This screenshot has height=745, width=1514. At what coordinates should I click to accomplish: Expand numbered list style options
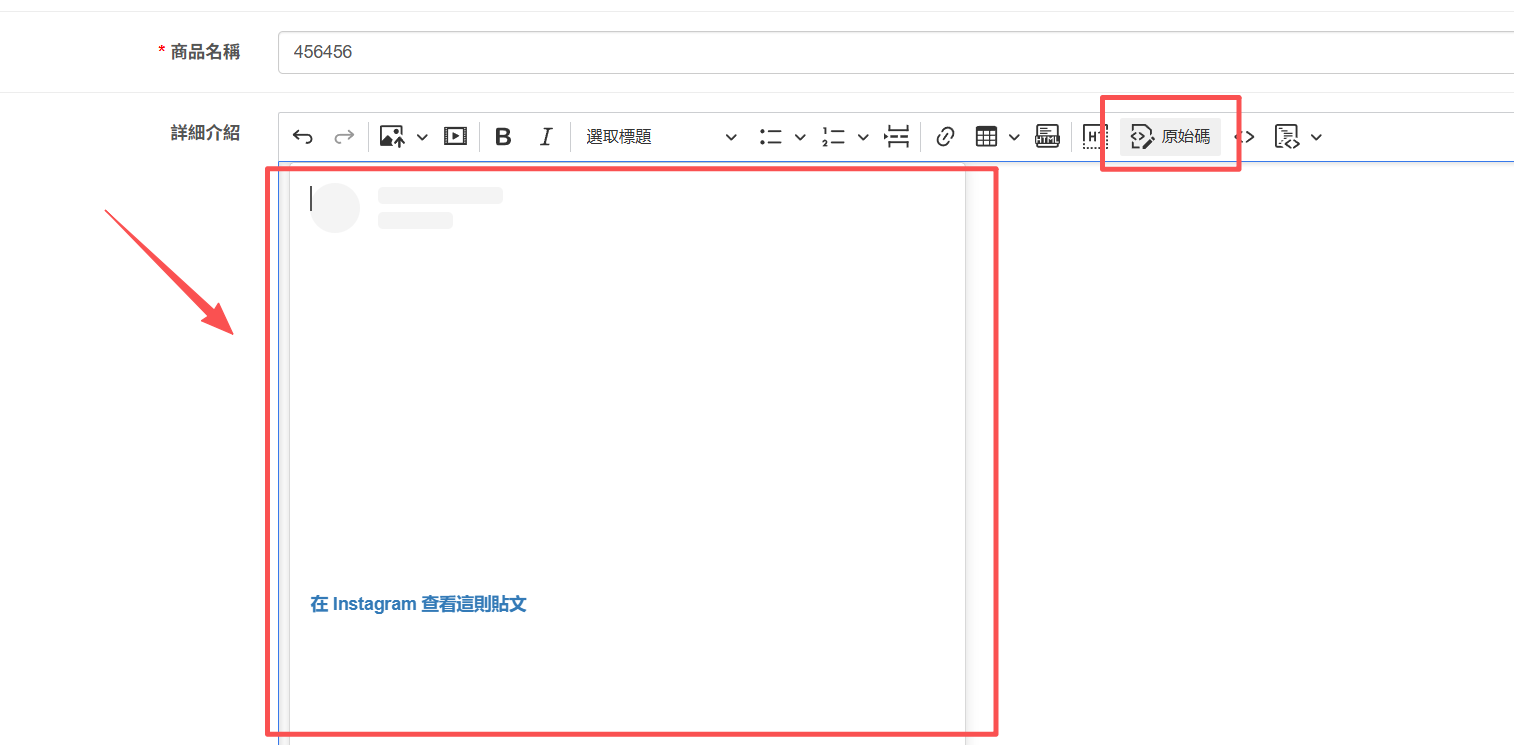[863, 137]
